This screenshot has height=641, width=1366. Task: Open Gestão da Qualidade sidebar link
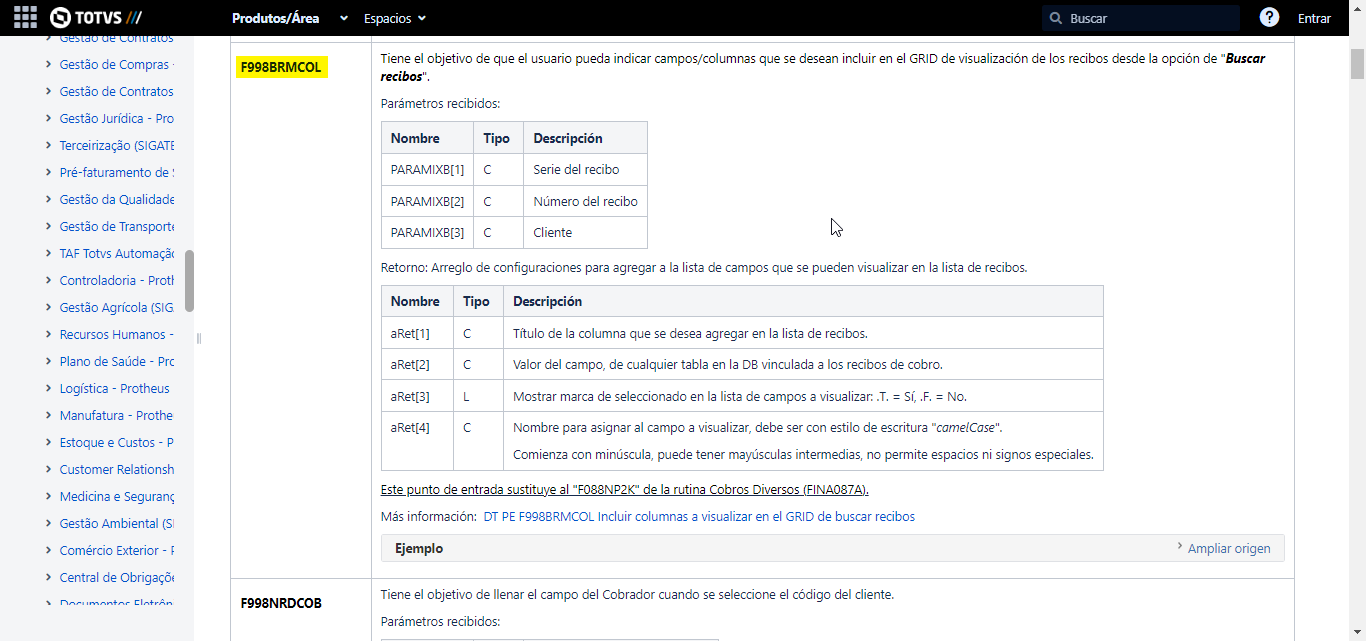click(x=117, y=200)
